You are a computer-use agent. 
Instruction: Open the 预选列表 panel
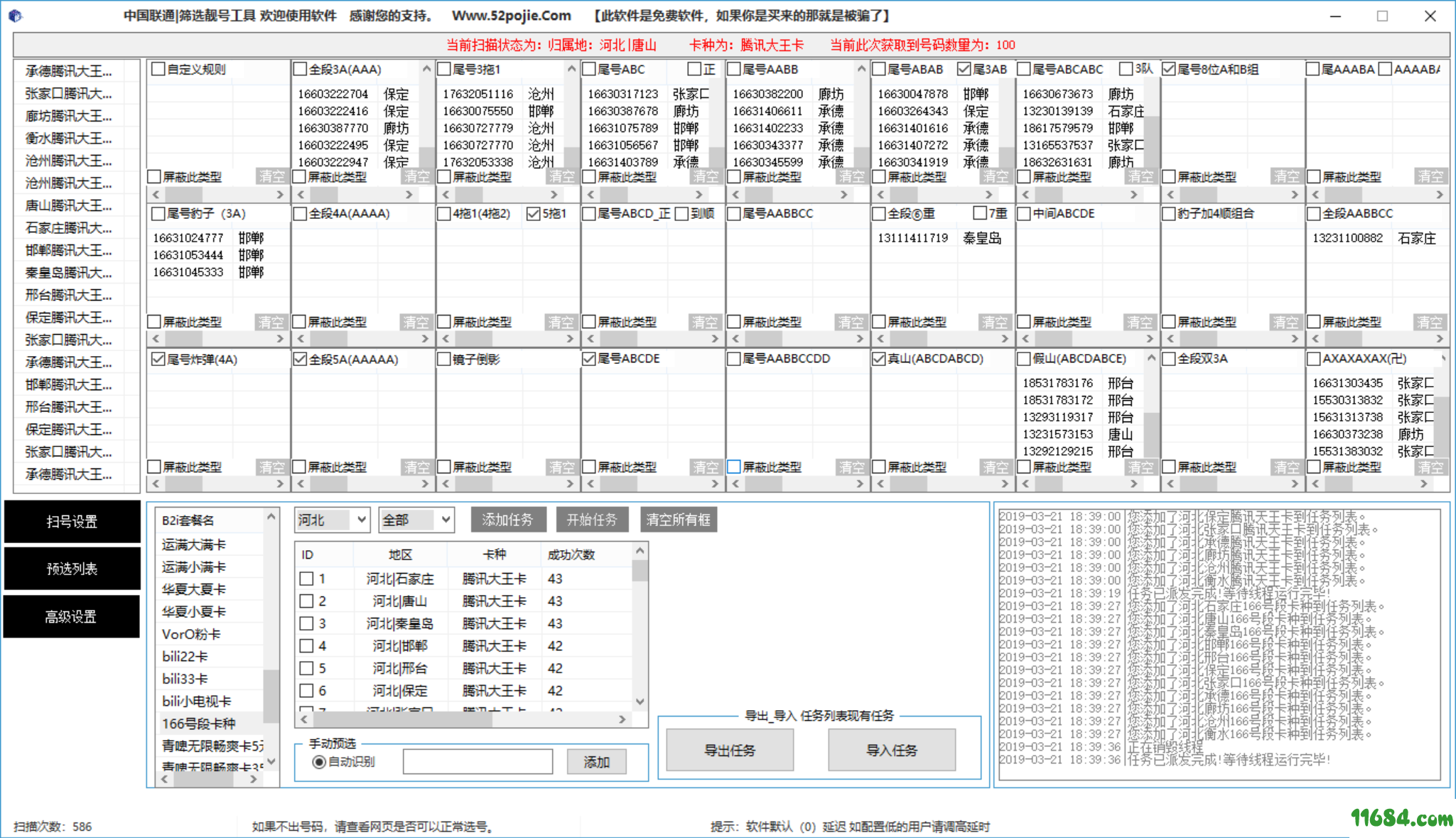click(x=72, y=569)
